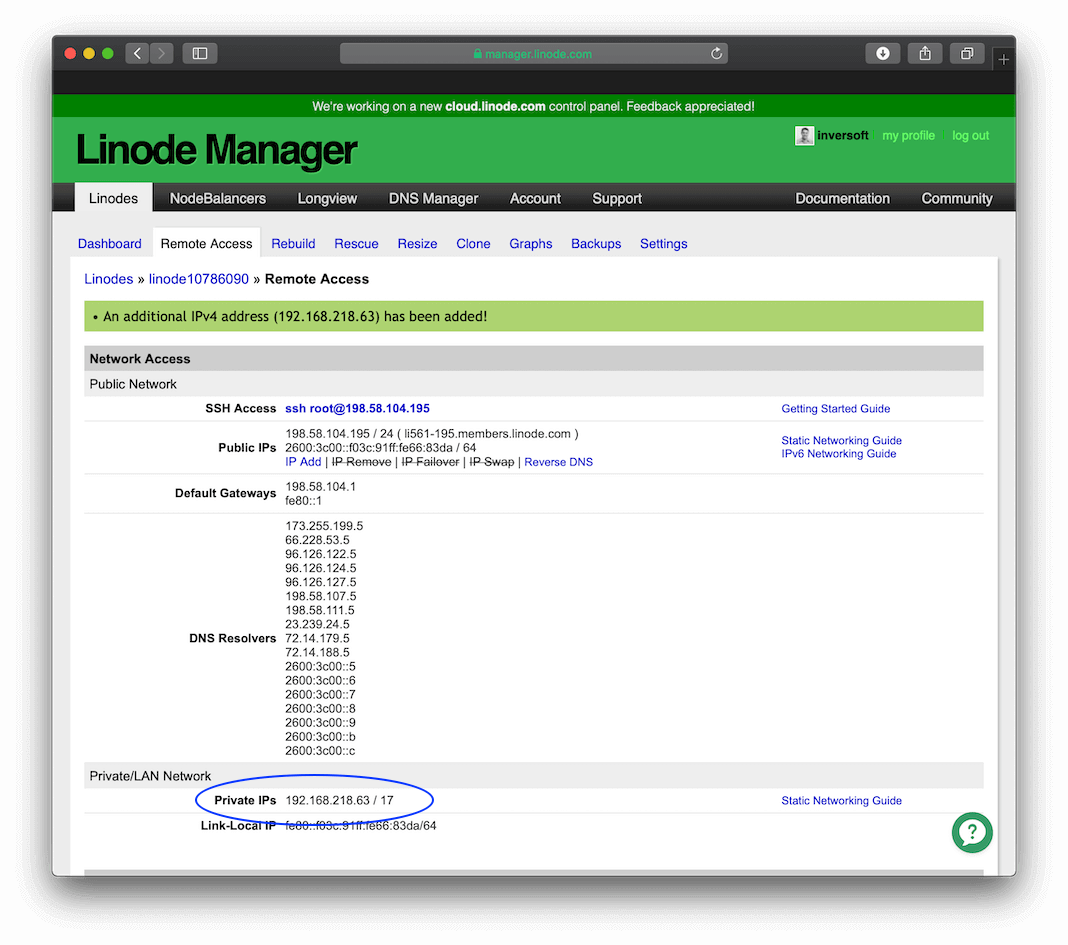Click the IPv6 address 2600:3c00::f03c:91ff:fe66:83da / 64
The image size is (1068, 945).
pyautogui.click(x=380, y=448)
